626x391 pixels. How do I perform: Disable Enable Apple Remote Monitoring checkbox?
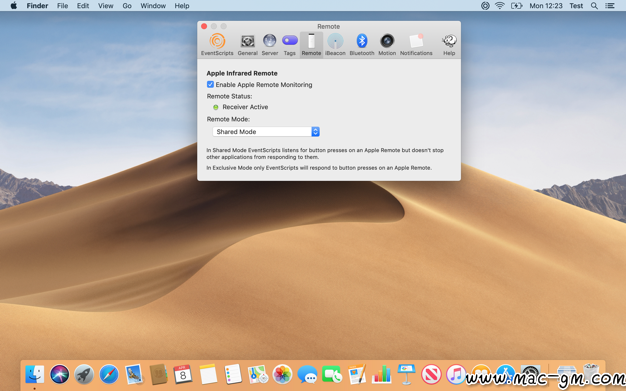[210, 84]
